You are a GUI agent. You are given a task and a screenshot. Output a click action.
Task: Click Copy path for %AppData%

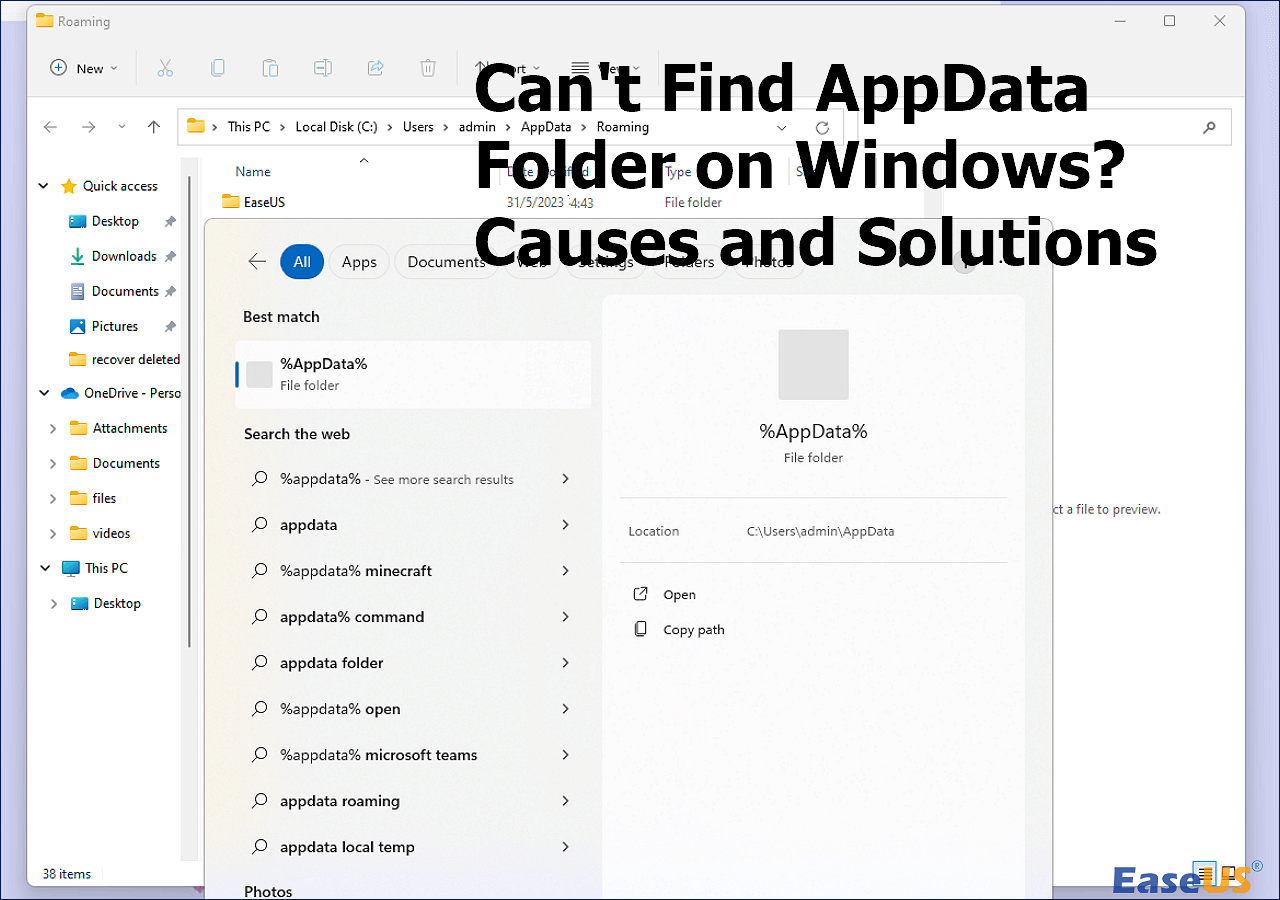pos(693,630)
